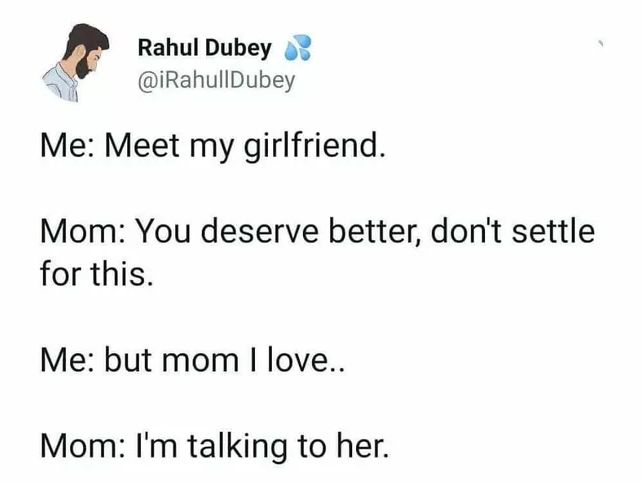Screen dimensions: 642x483
Task: Click the line 'Me: Meet my girlfriend.'
Action: tap(213, 147)
